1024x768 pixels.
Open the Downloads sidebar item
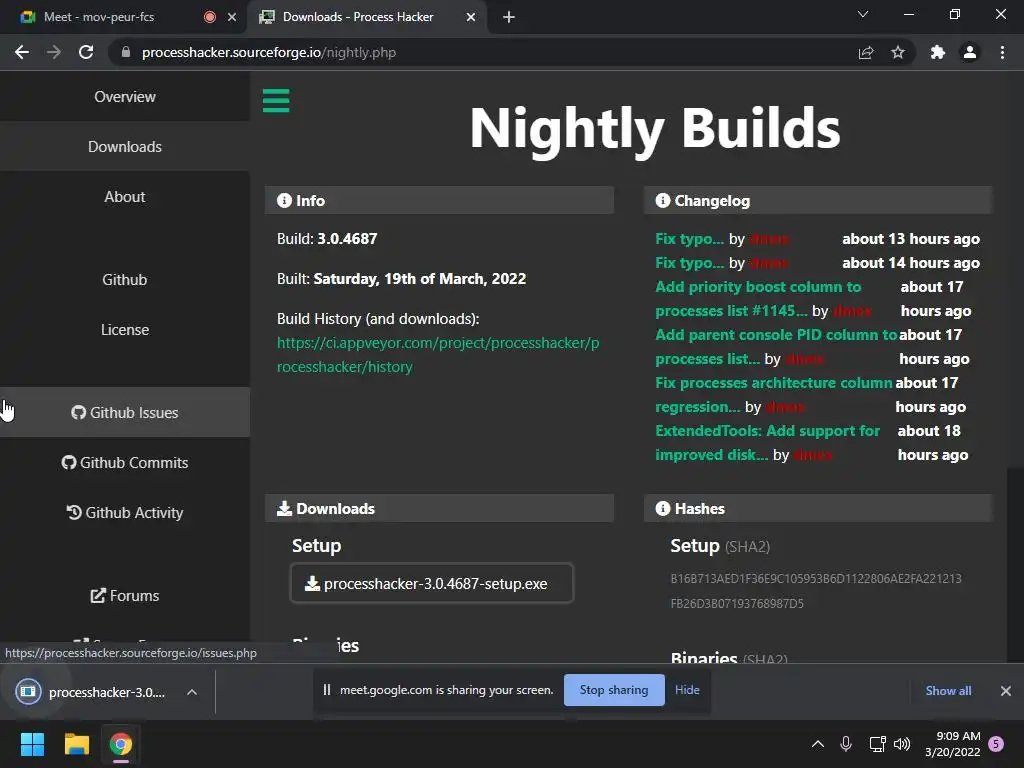125,147
